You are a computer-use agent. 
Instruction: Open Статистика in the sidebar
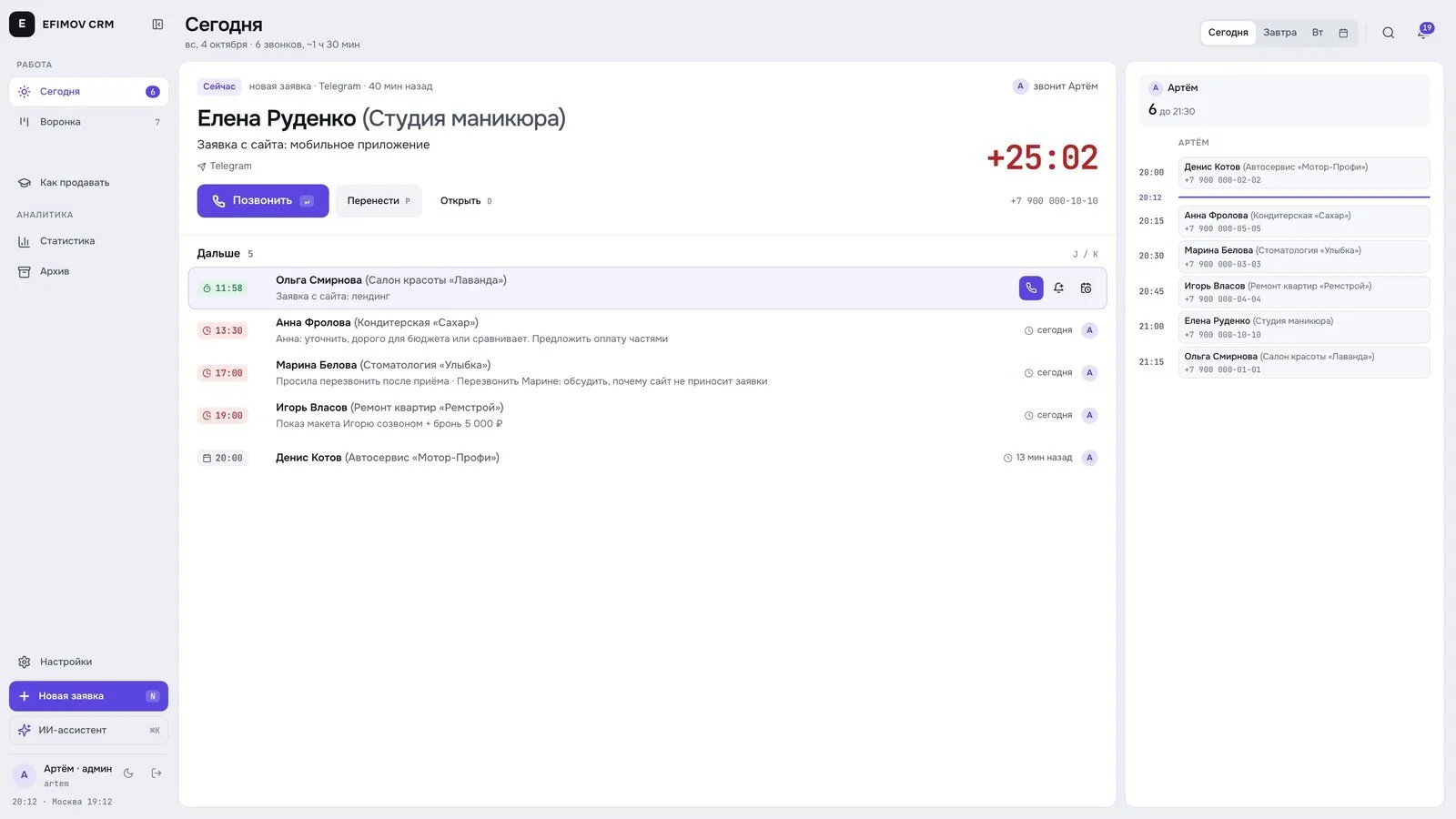pos(88,241)
